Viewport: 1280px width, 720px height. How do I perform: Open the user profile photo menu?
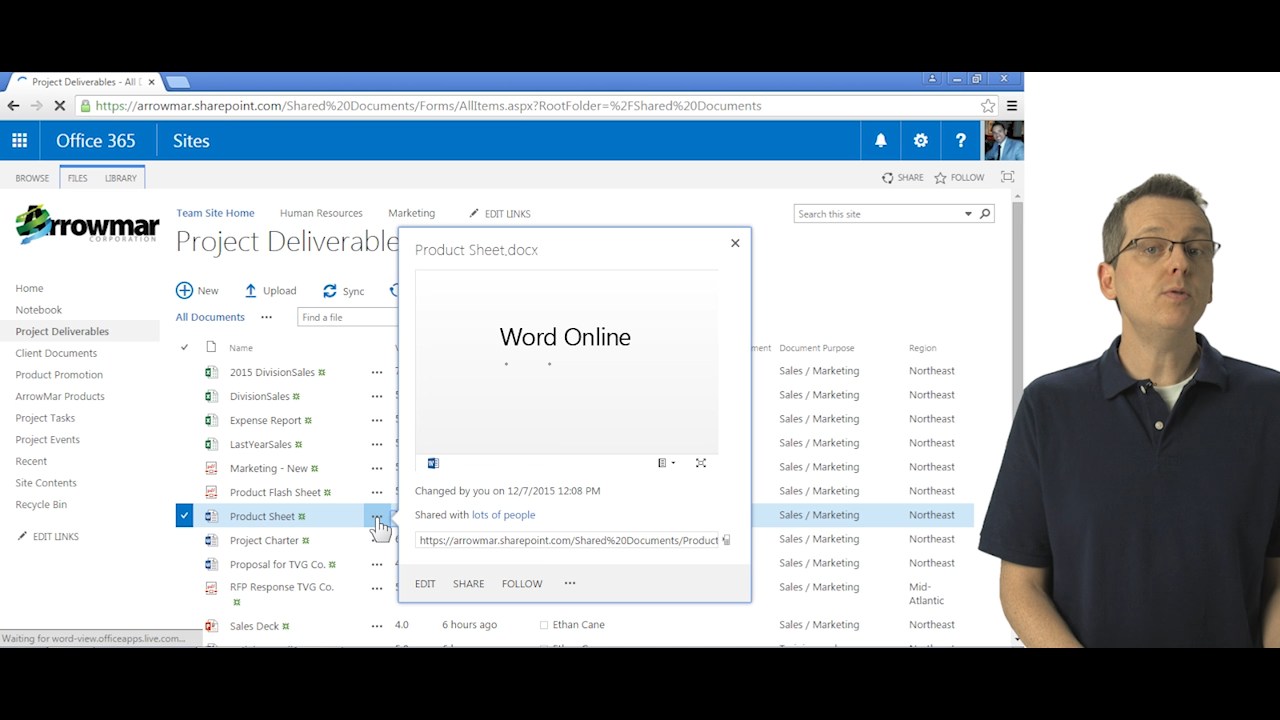[1003, 141]
